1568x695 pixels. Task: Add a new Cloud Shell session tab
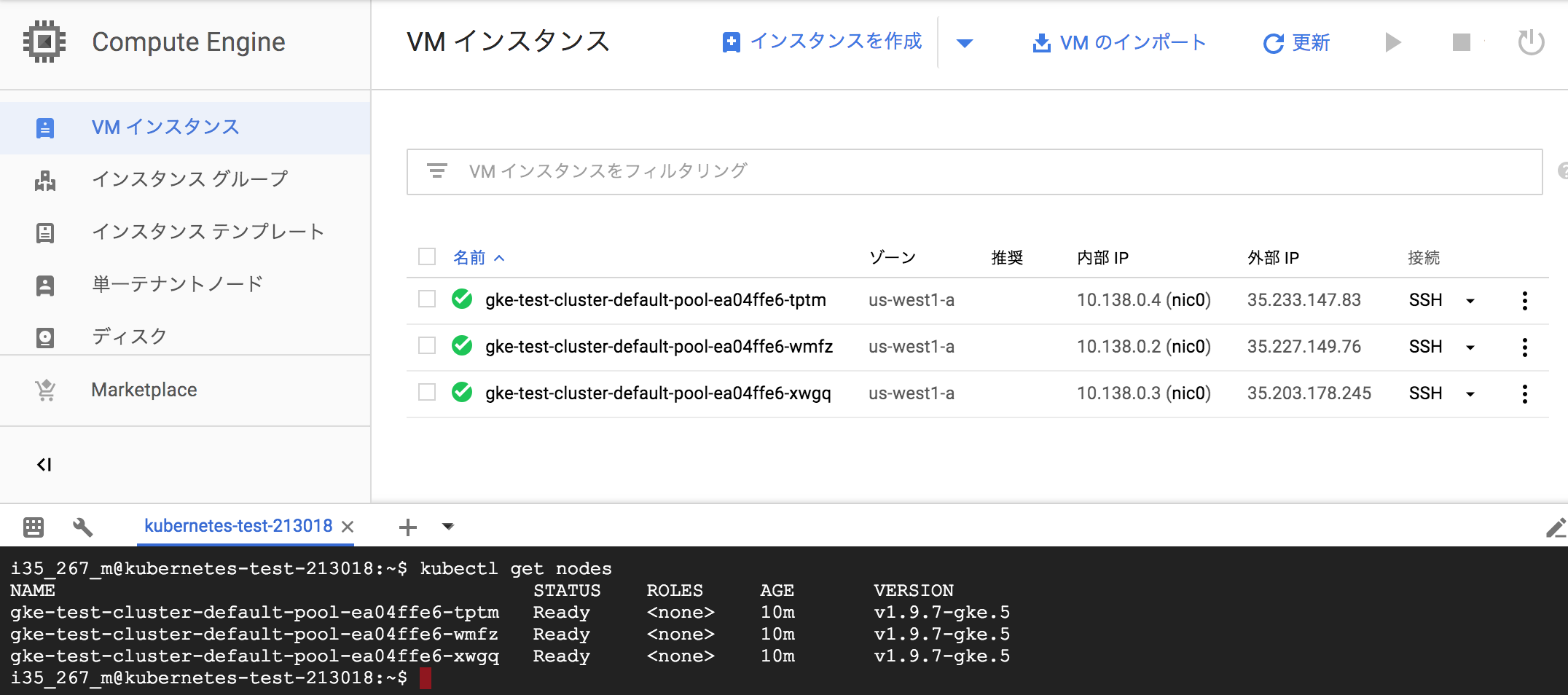408,527
